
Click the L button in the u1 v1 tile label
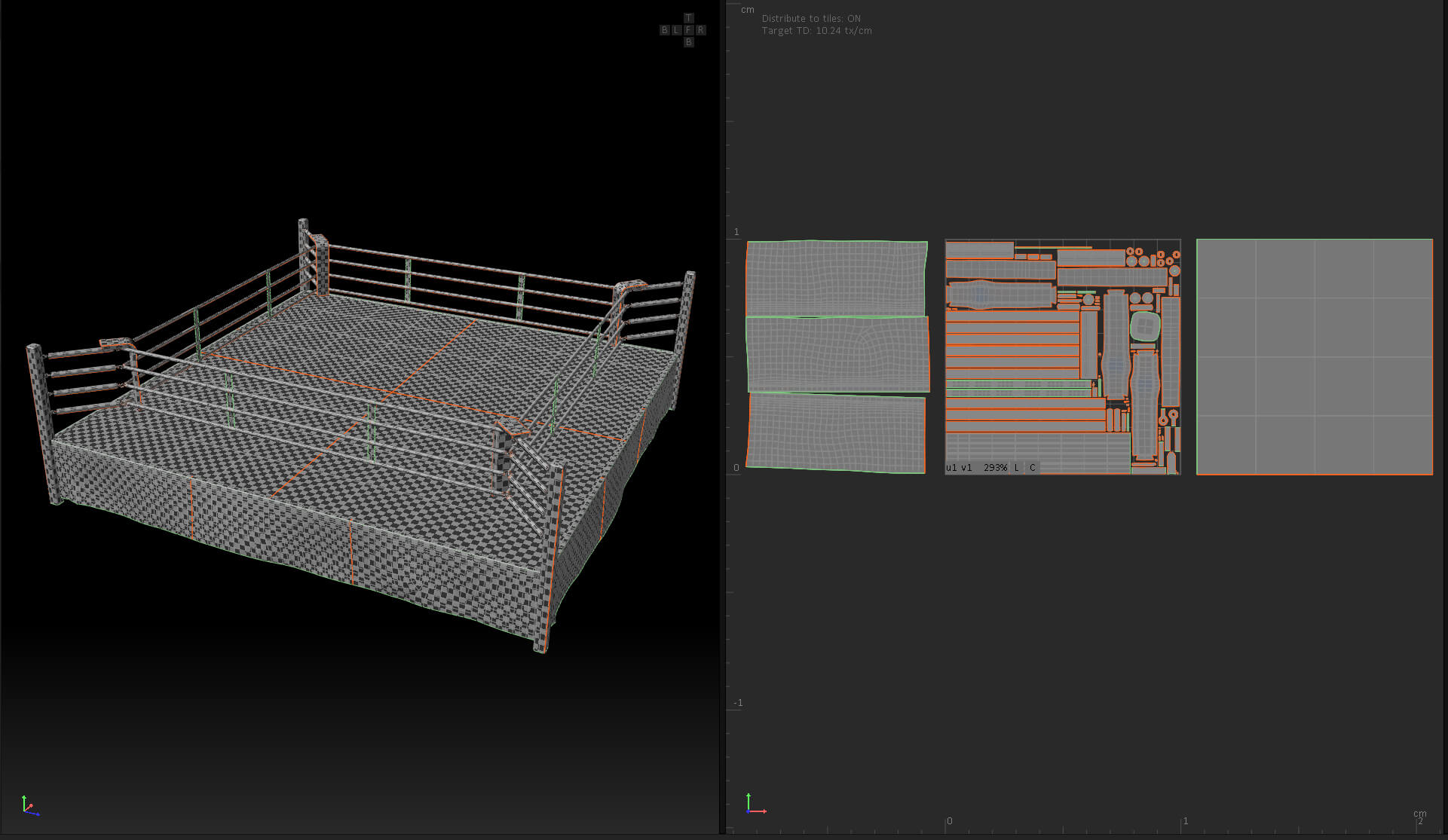(1017, 468)
